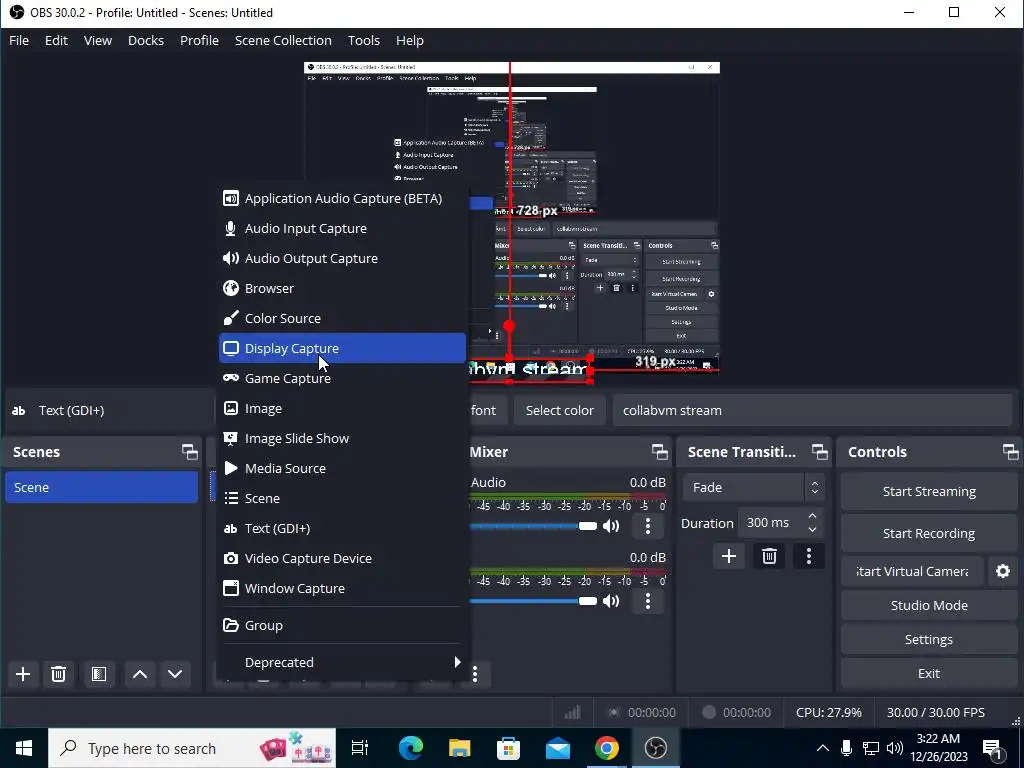Open the View menu
Viewport: 1024px width, 768px height.
click(98, 40)
